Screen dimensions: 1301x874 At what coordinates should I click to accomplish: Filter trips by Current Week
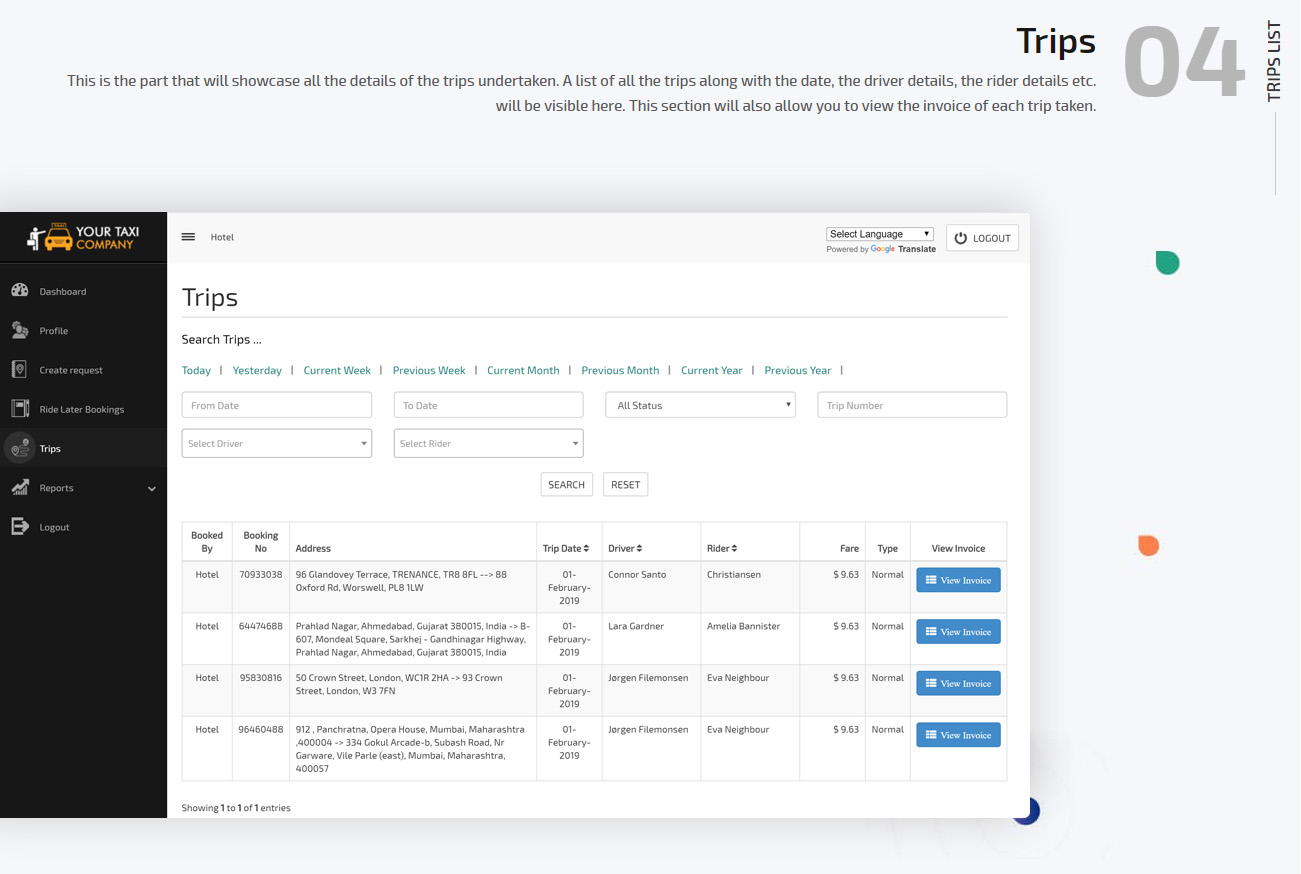coord(337,370)
